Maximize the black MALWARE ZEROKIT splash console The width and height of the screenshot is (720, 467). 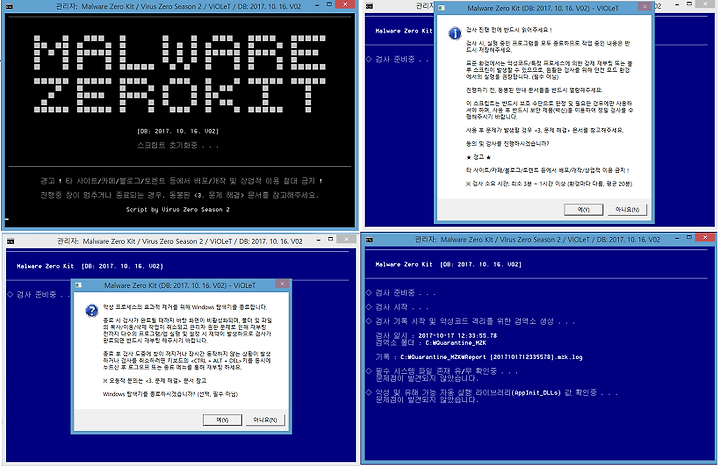pos(329,5)
